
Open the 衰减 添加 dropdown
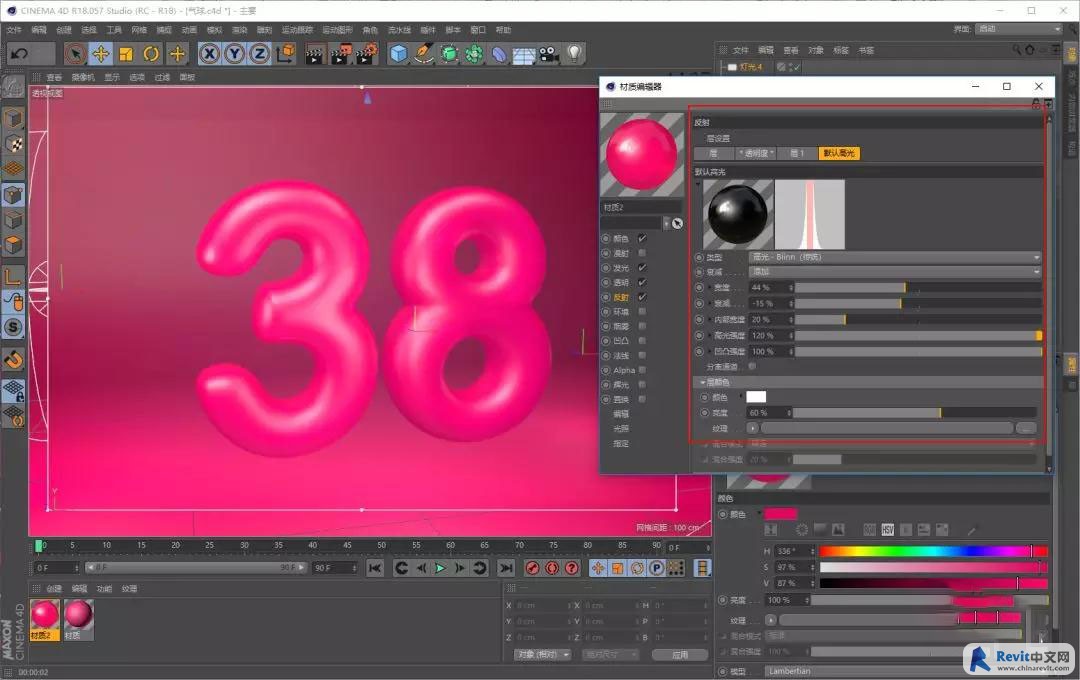tap(895, 271)
